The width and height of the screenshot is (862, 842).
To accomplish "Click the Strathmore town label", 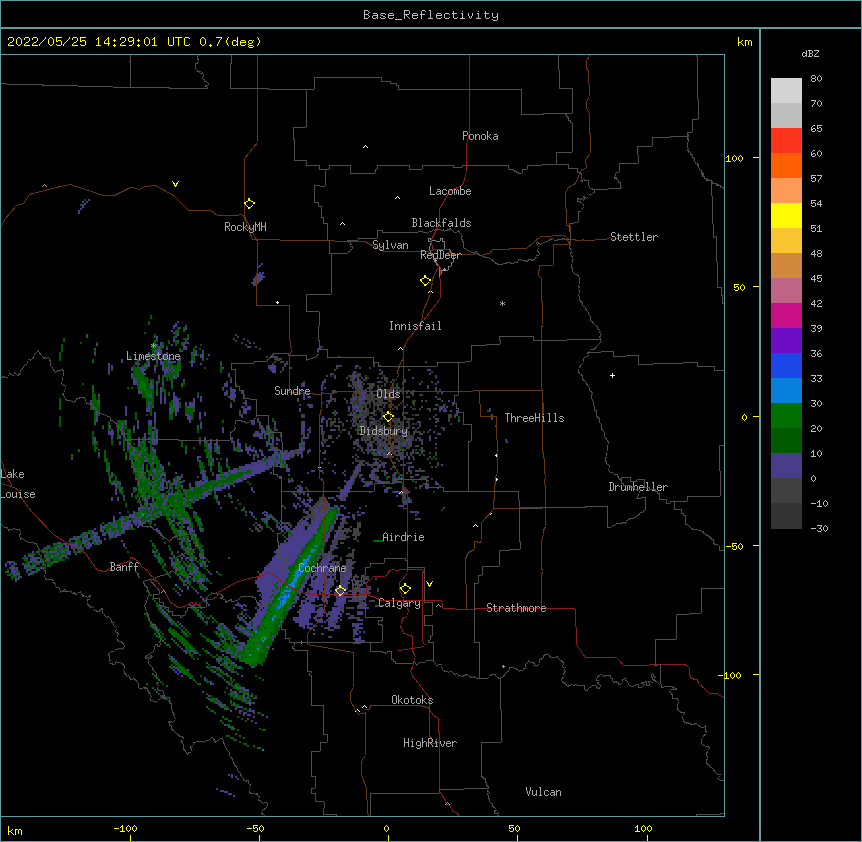I will pos(516,608).
